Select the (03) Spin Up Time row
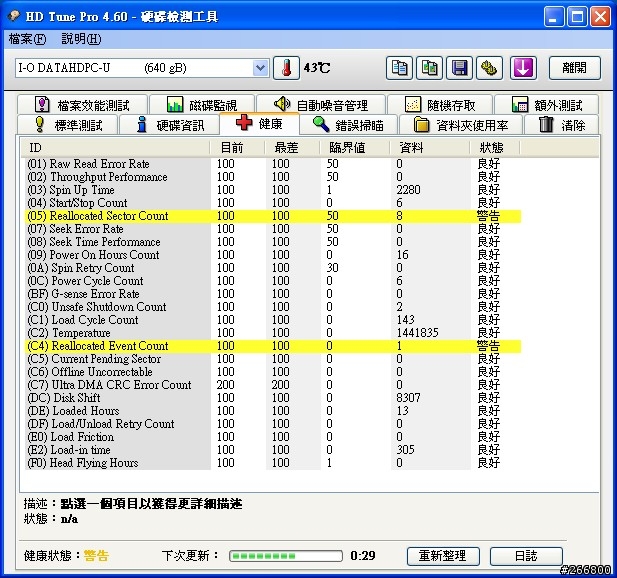This screenshot has width=617, height=578. click(x=273, y=190)
